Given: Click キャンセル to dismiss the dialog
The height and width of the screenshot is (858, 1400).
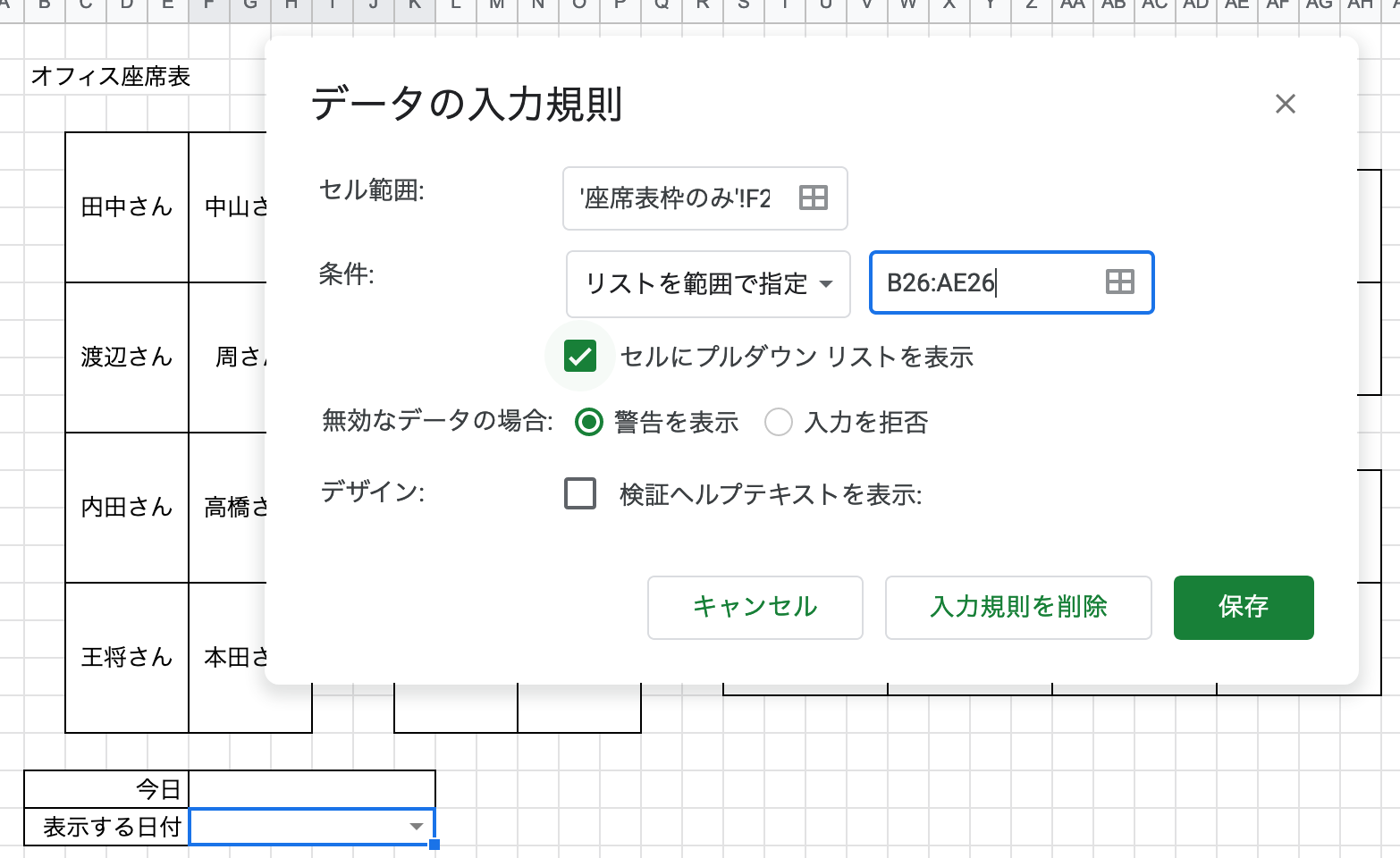Looking at the screenshot, I should point(755,608).
